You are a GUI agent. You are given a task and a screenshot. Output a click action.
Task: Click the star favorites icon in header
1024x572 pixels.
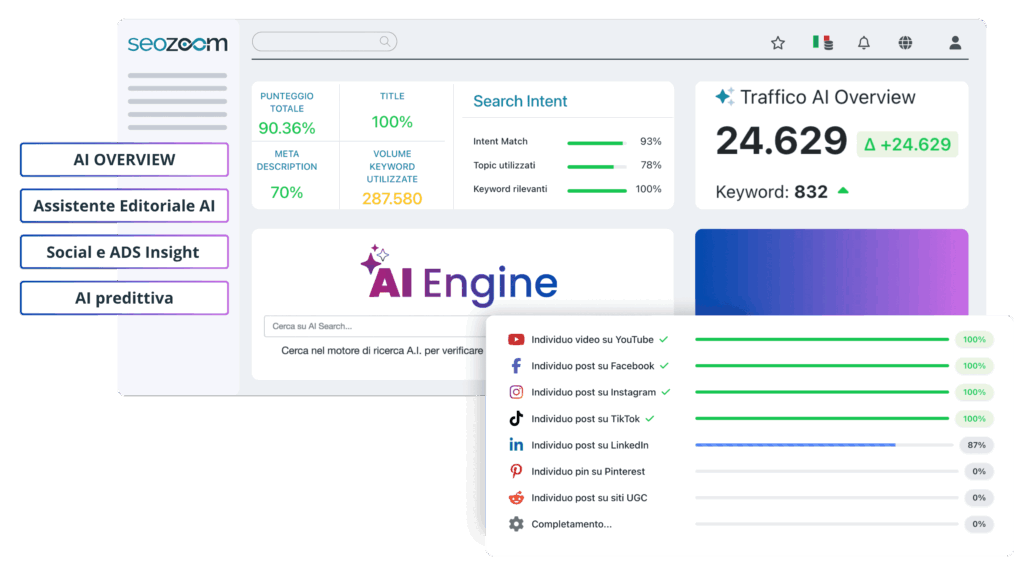[777, 43]
